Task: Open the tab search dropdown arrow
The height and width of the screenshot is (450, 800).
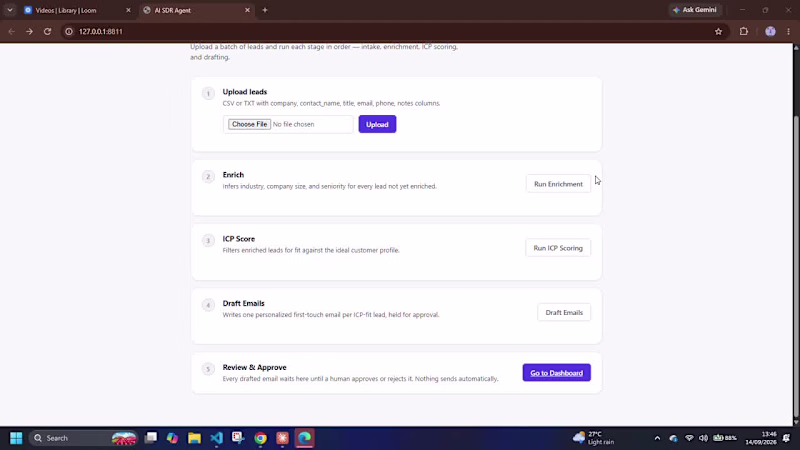Action: (10, 10)
